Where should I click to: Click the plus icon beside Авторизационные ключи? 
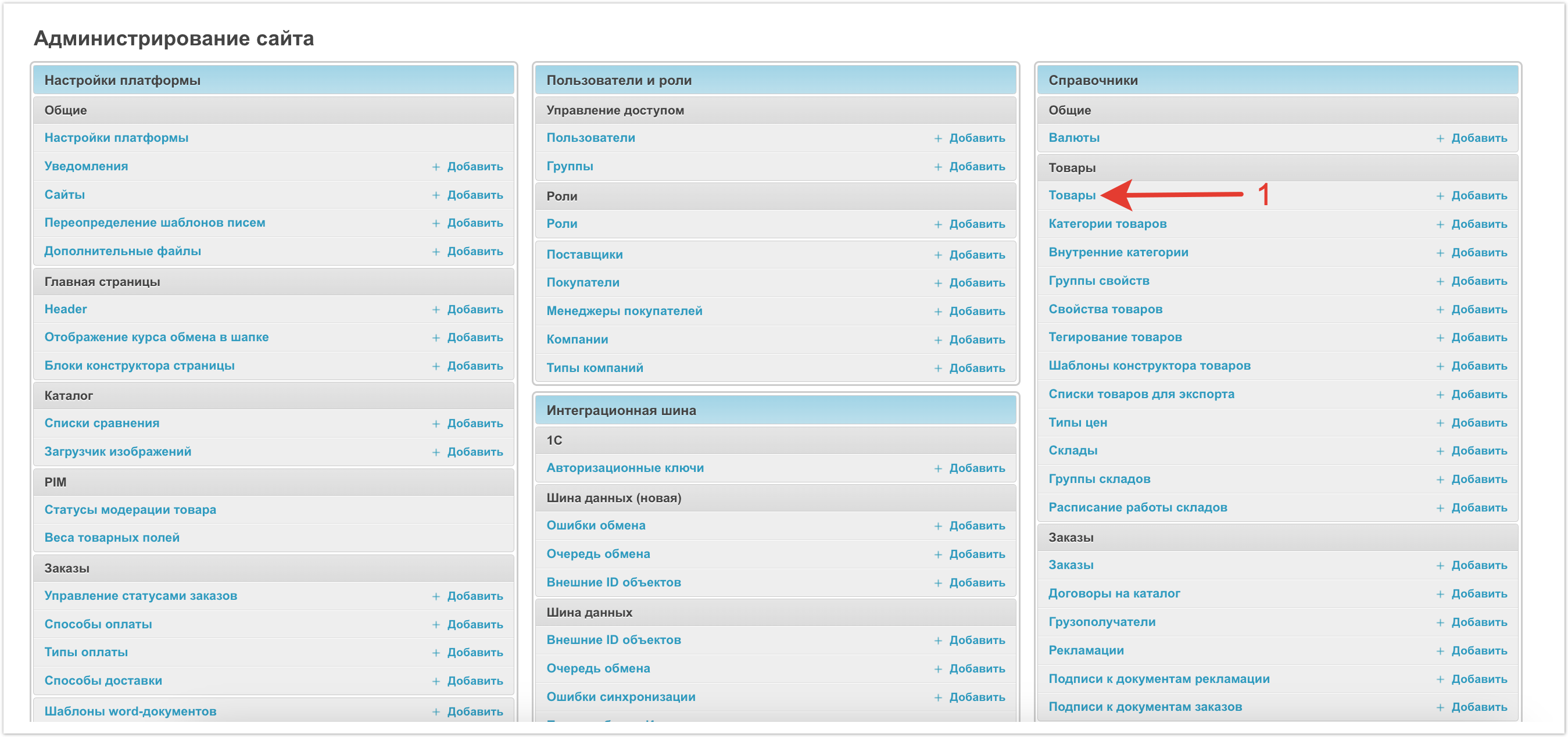click(x=938, y=468)
